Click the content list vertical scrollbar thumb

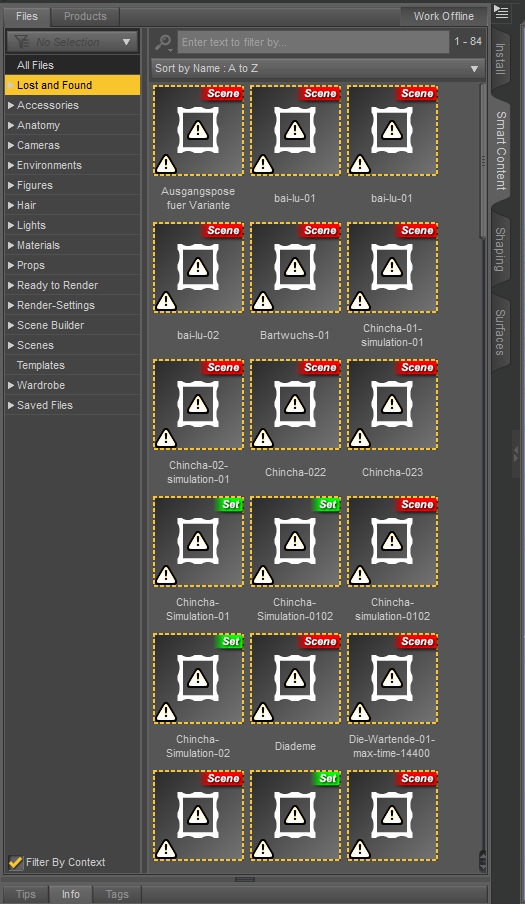(x=483, y=161)
